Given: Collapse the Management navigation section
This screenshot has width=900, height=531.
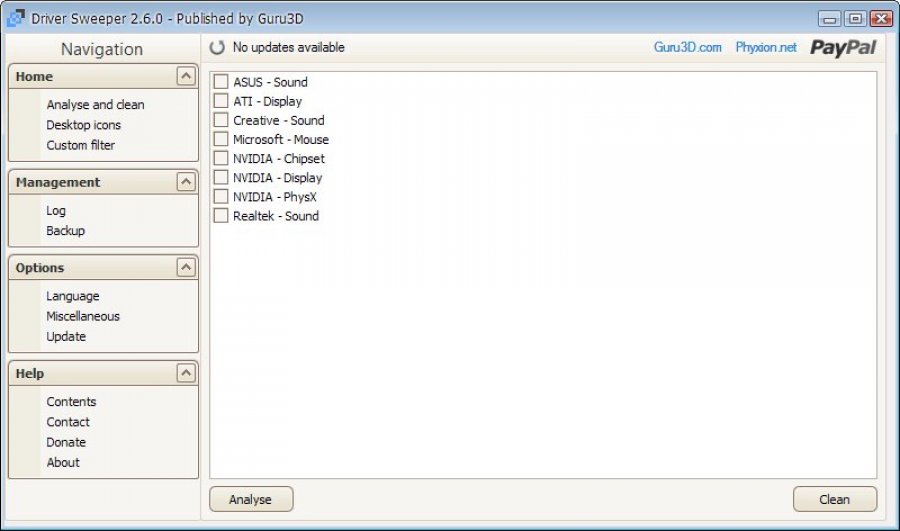Looking at the screenshot, I should [x=186, y=182].
